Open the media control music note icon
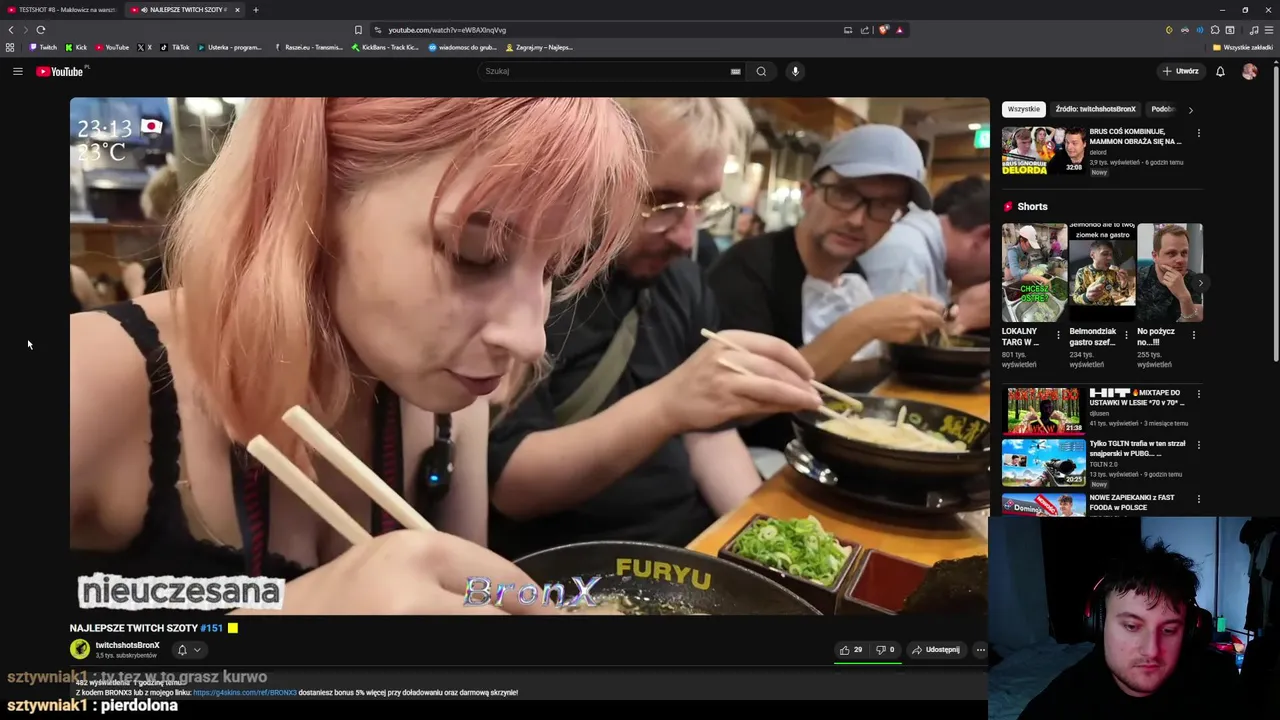The image size is (1280, 720). (1254, 30)
